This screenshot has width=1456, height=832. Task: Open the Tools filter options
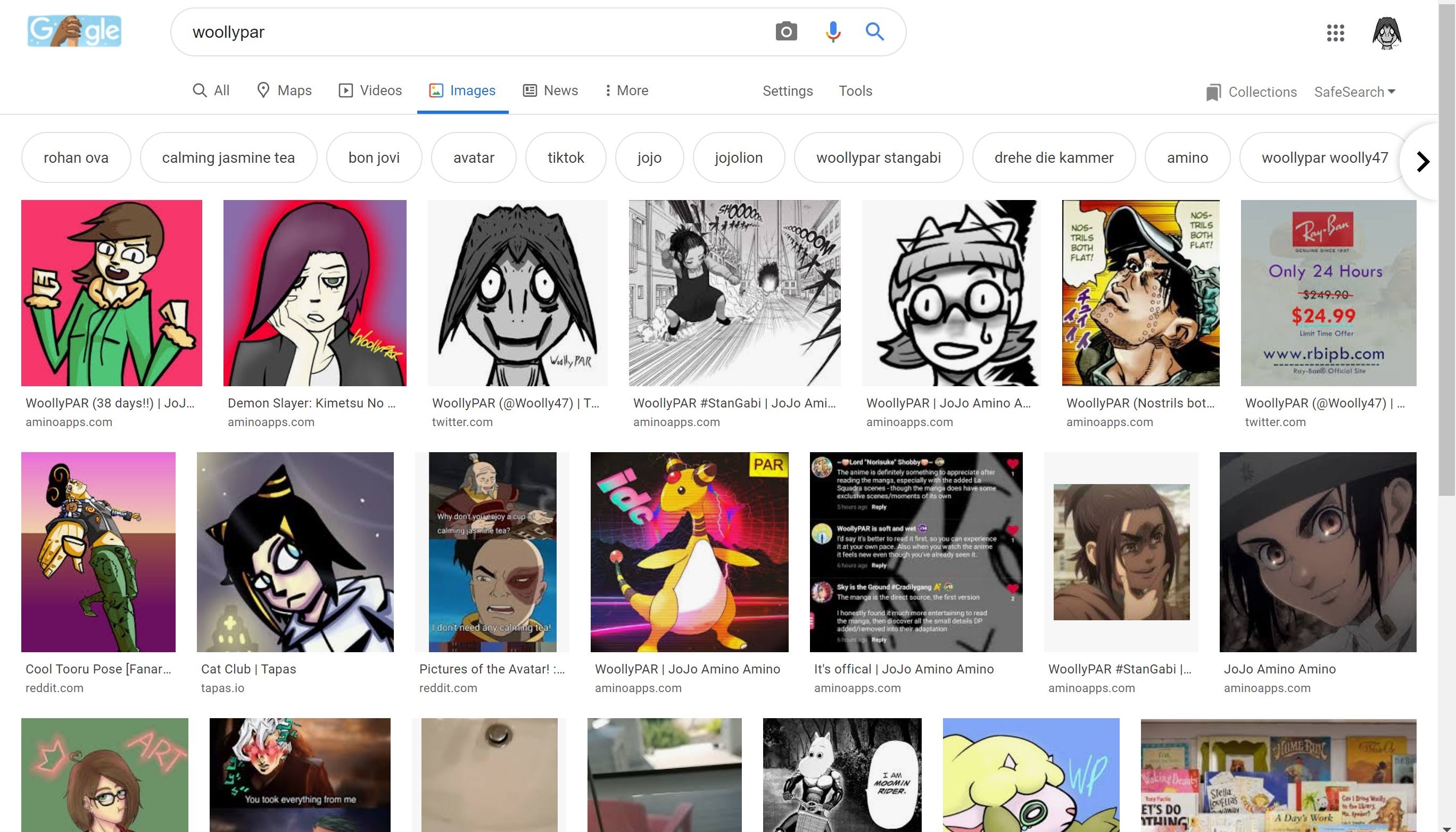tap(855, 91)
